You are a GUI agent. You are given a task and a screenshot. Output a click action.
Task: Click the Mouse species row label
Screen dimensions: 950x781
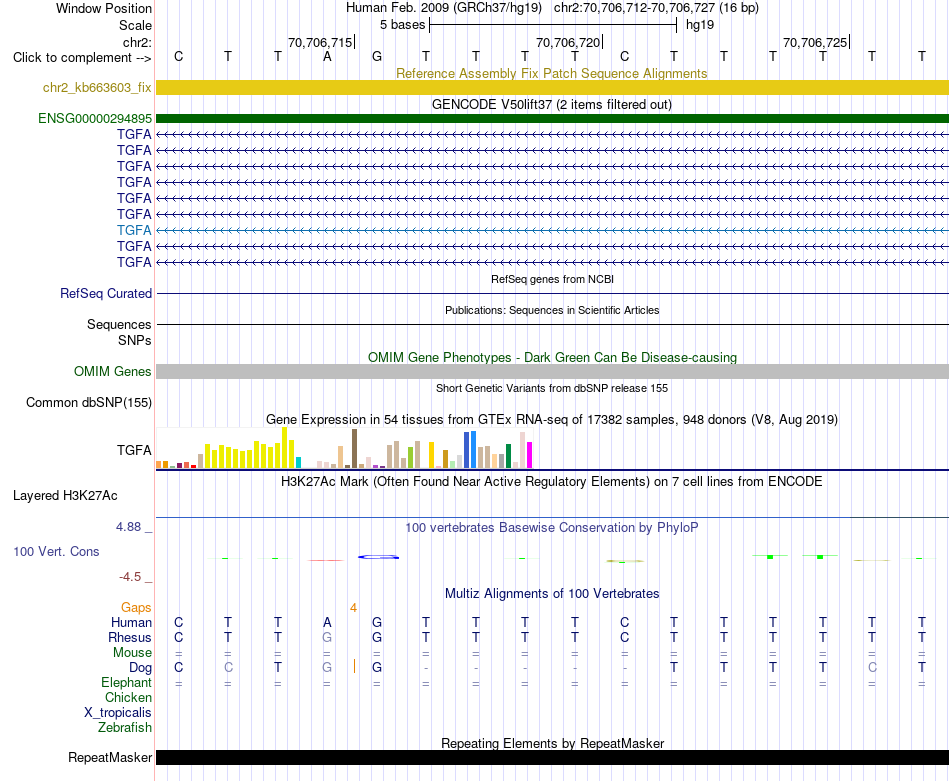point(132,653)
